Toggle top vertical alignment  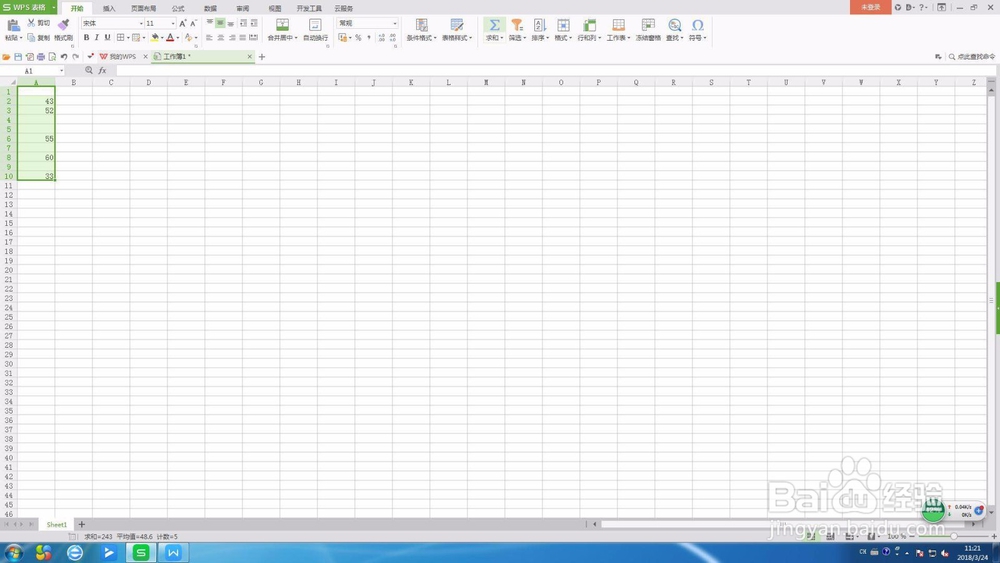click(209, 23)
